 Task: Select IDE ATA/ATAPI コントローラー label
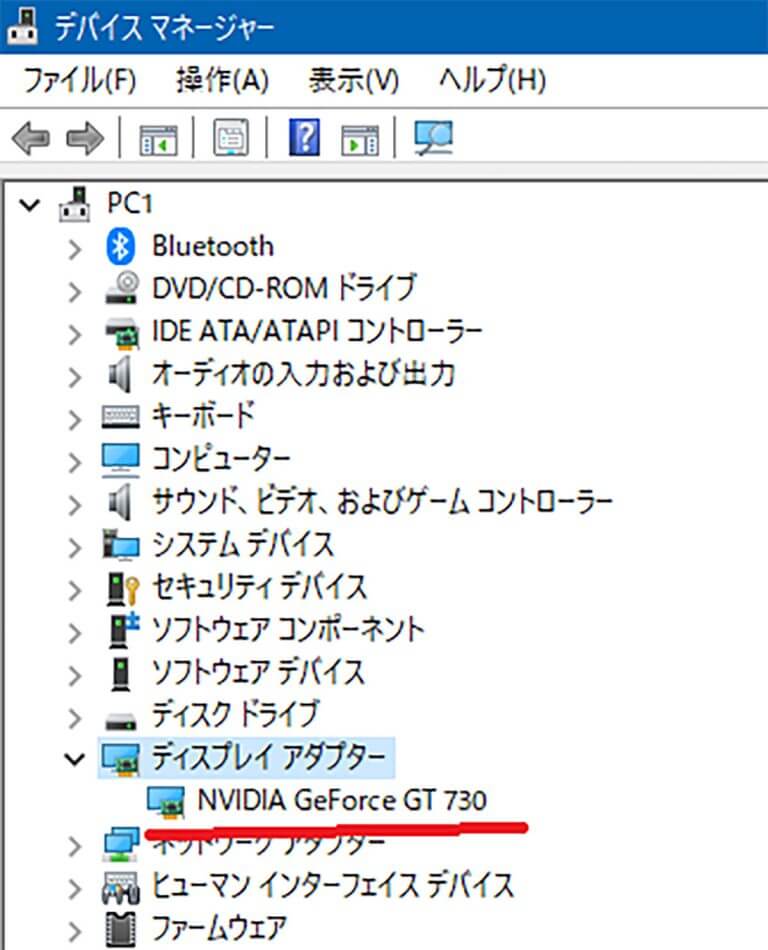pos(317,331)
